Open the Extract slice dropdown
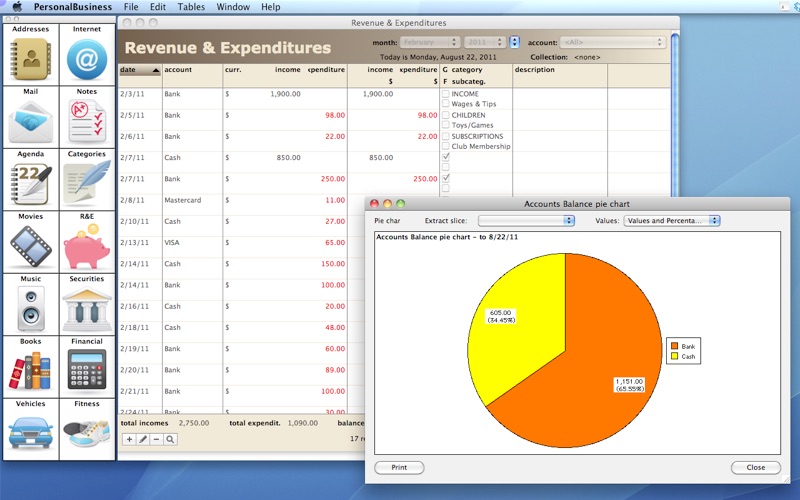Screen dimensions: 800x500 [525, 220]
